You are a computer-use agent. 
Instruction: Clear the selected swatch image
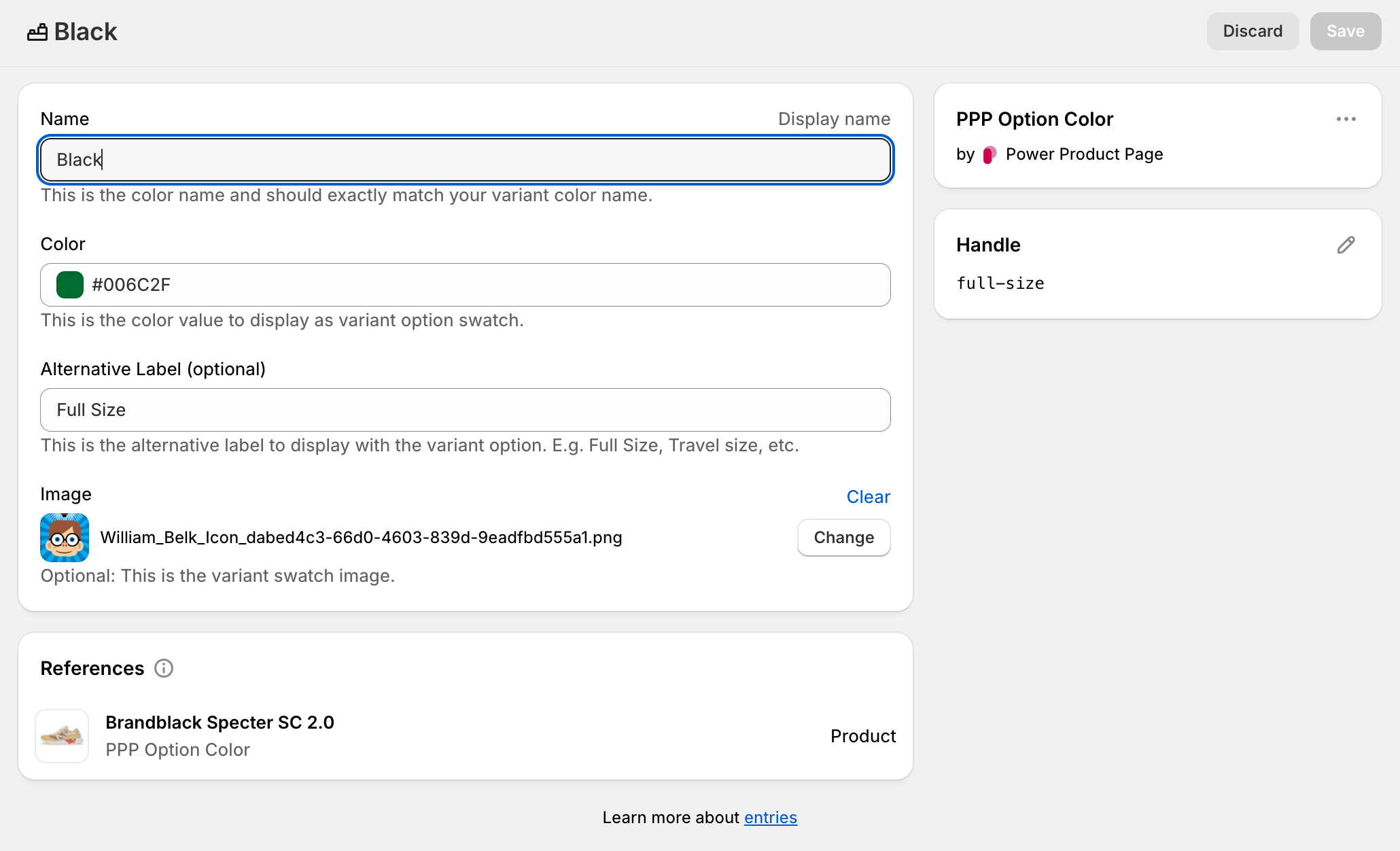coord(868,497)
